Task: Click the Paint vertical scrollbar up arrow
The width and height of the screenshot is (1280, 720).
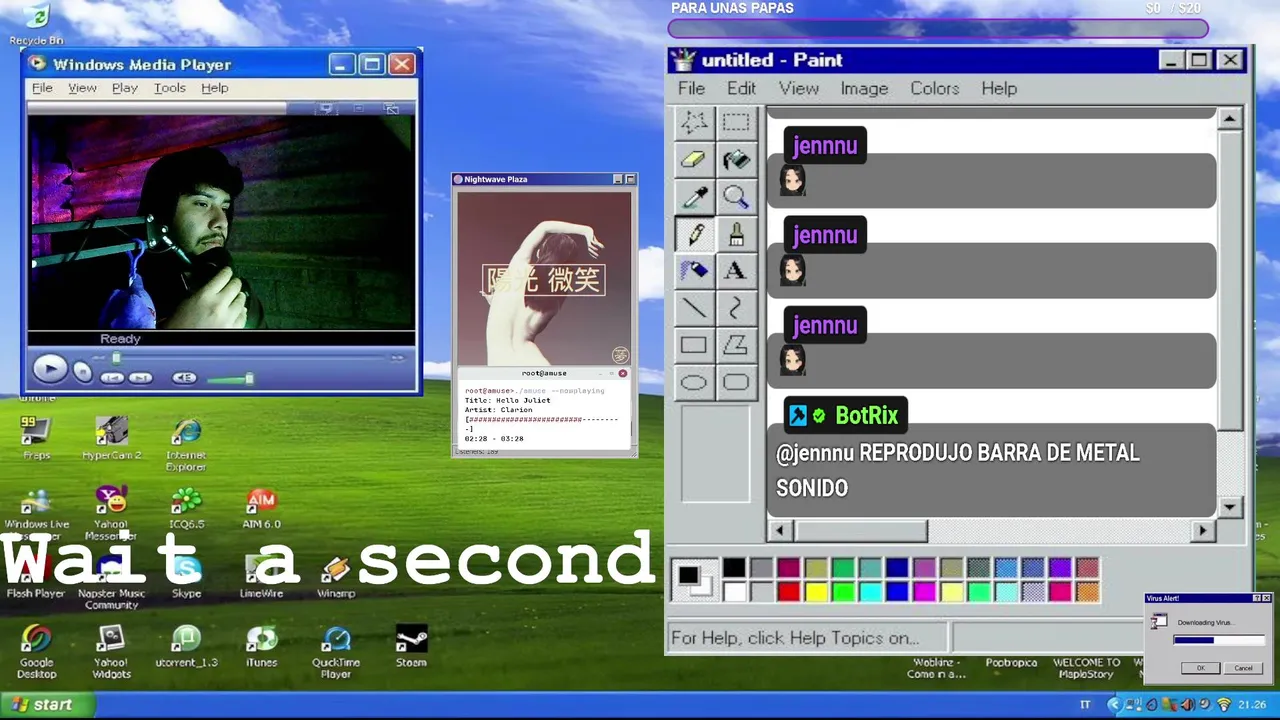Action: click(x=1229, y=118)
